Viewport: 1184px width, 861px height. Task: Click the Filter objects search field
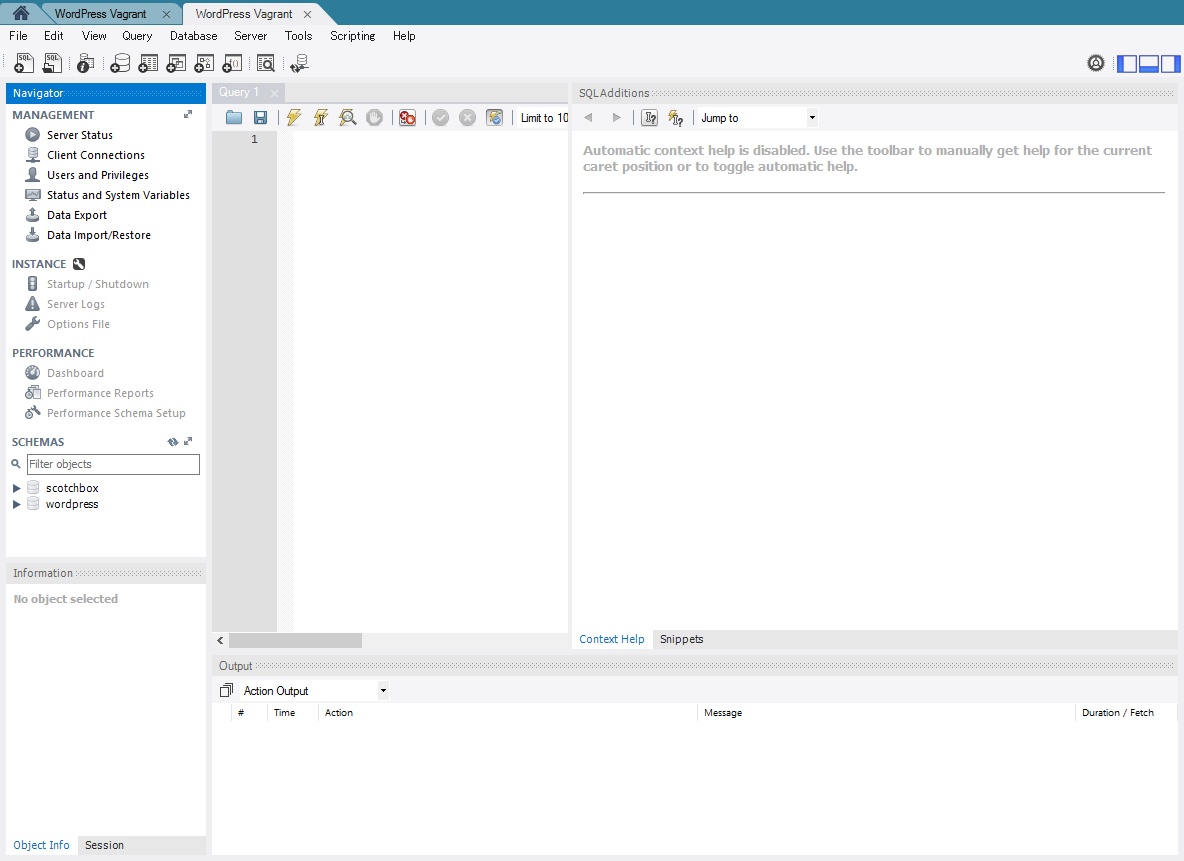pyautogui.click(x=113, y=464)
